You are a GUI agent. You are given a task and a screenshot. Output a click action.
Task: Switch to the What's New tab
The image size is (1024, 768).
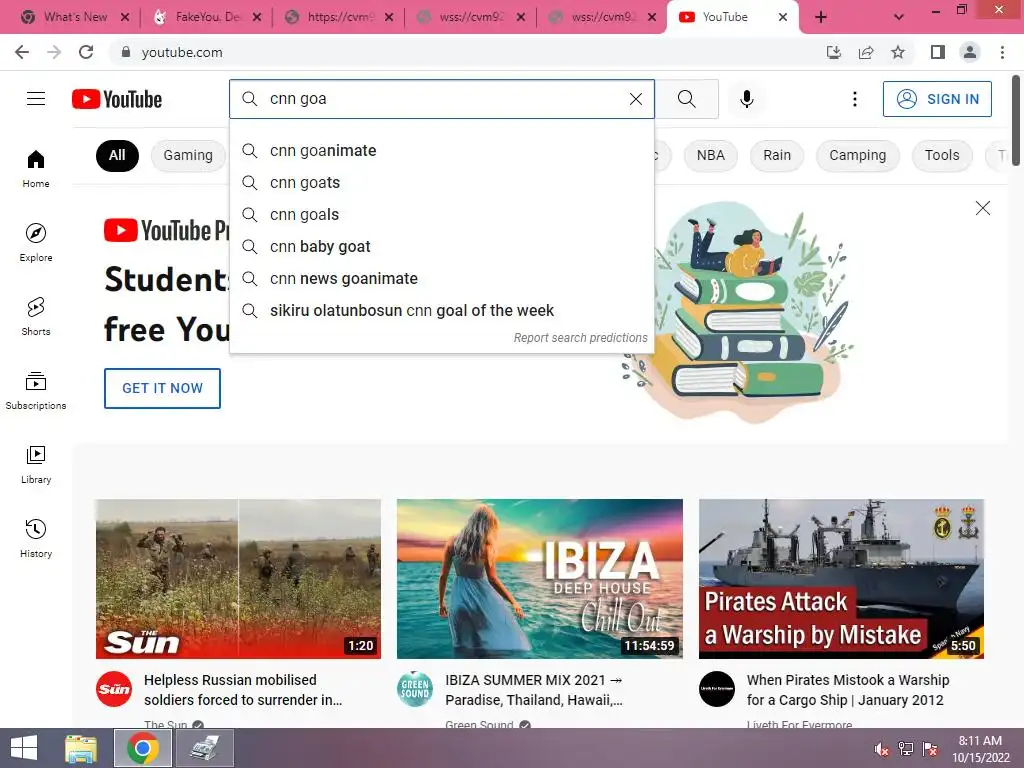[74, 17]
